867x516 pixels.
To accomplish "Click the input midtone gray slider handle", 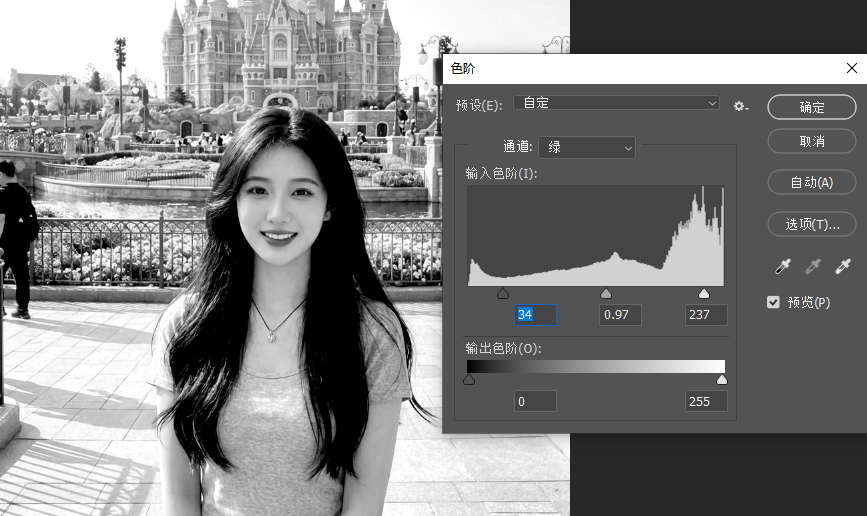I will [605, 294].
